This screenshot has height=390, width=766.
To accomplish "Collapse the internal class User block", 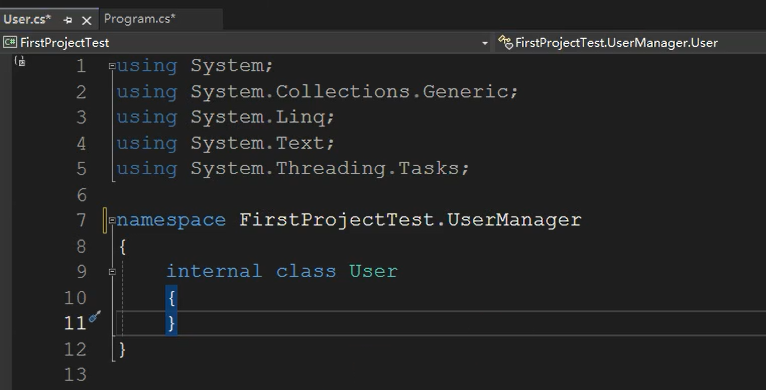I will point(112,272).
